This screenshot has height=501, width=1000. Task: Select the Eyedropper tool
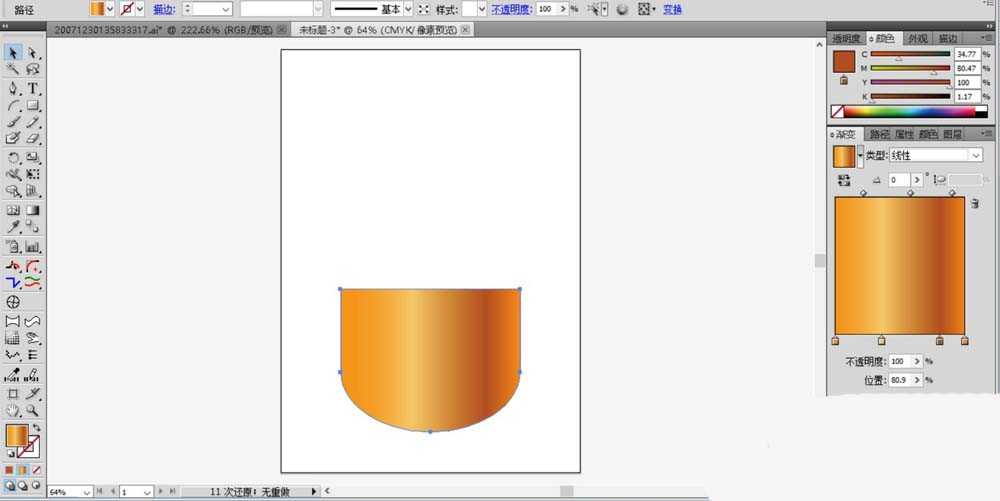tap(13, 227)
